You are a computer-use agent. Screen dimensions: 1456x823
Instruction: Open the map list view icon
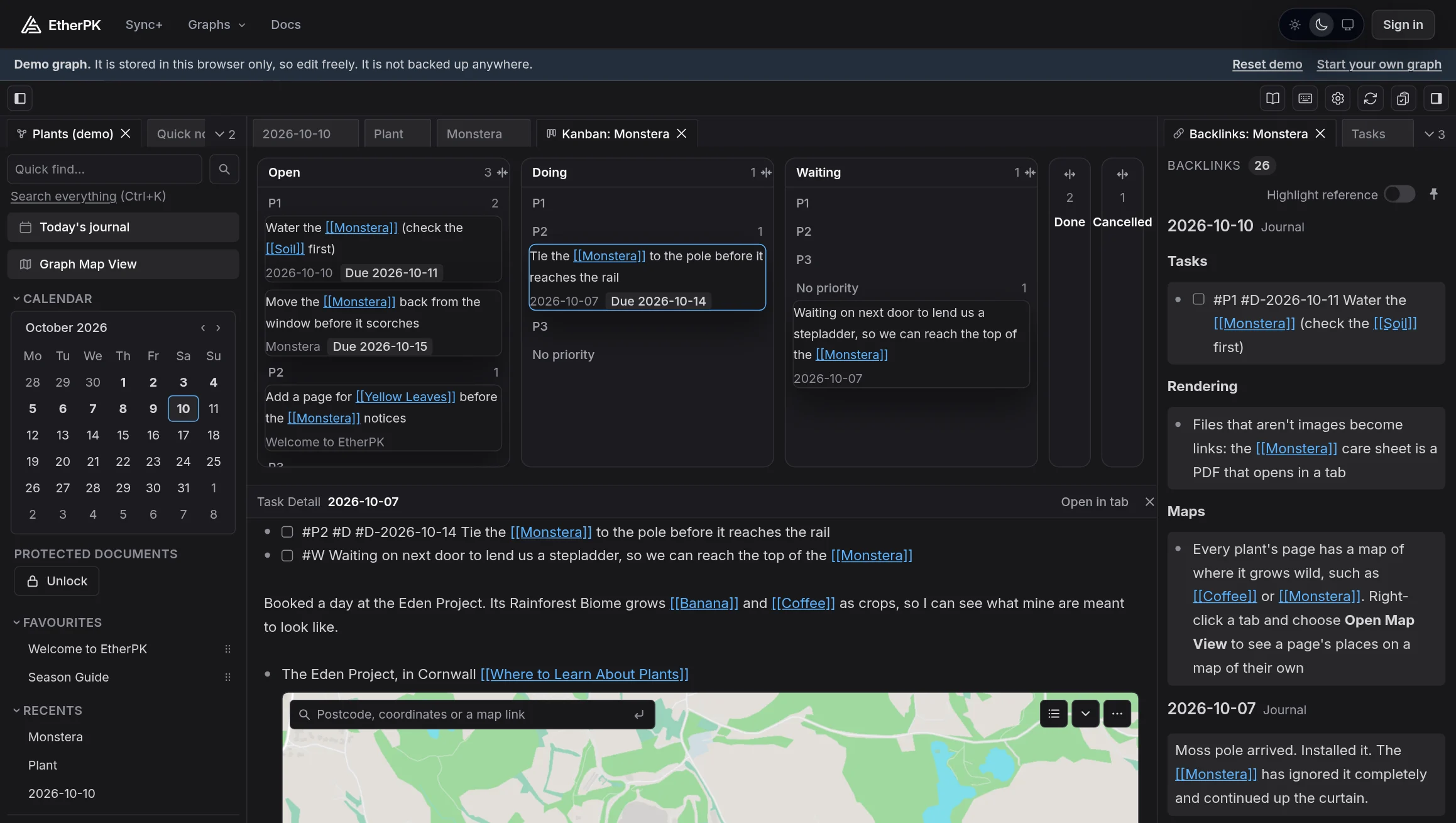pyautogui.click(x=1054, y=714)
